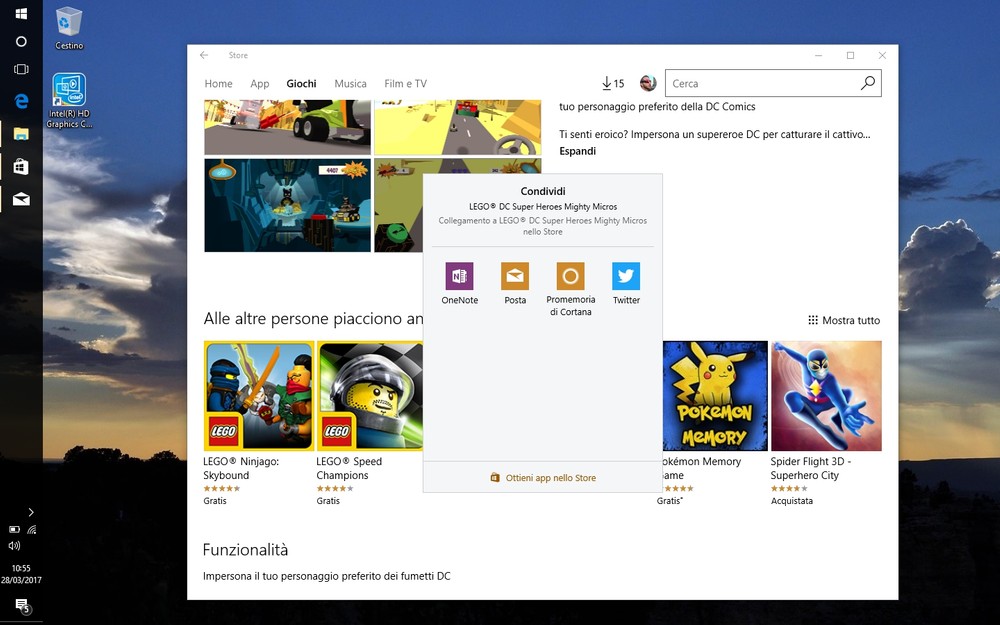The image size is (1000, 625).
Task: Share via Posta mail icon
Action: tap(515, 276)
